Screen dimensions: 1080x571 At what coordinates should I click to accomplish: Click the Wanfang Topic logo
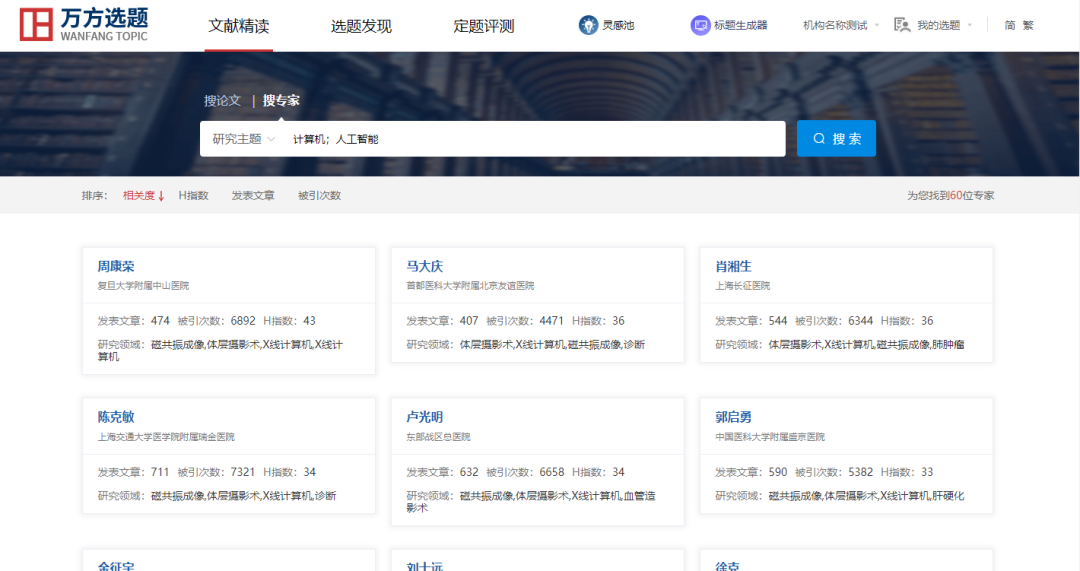click(85, 25)
